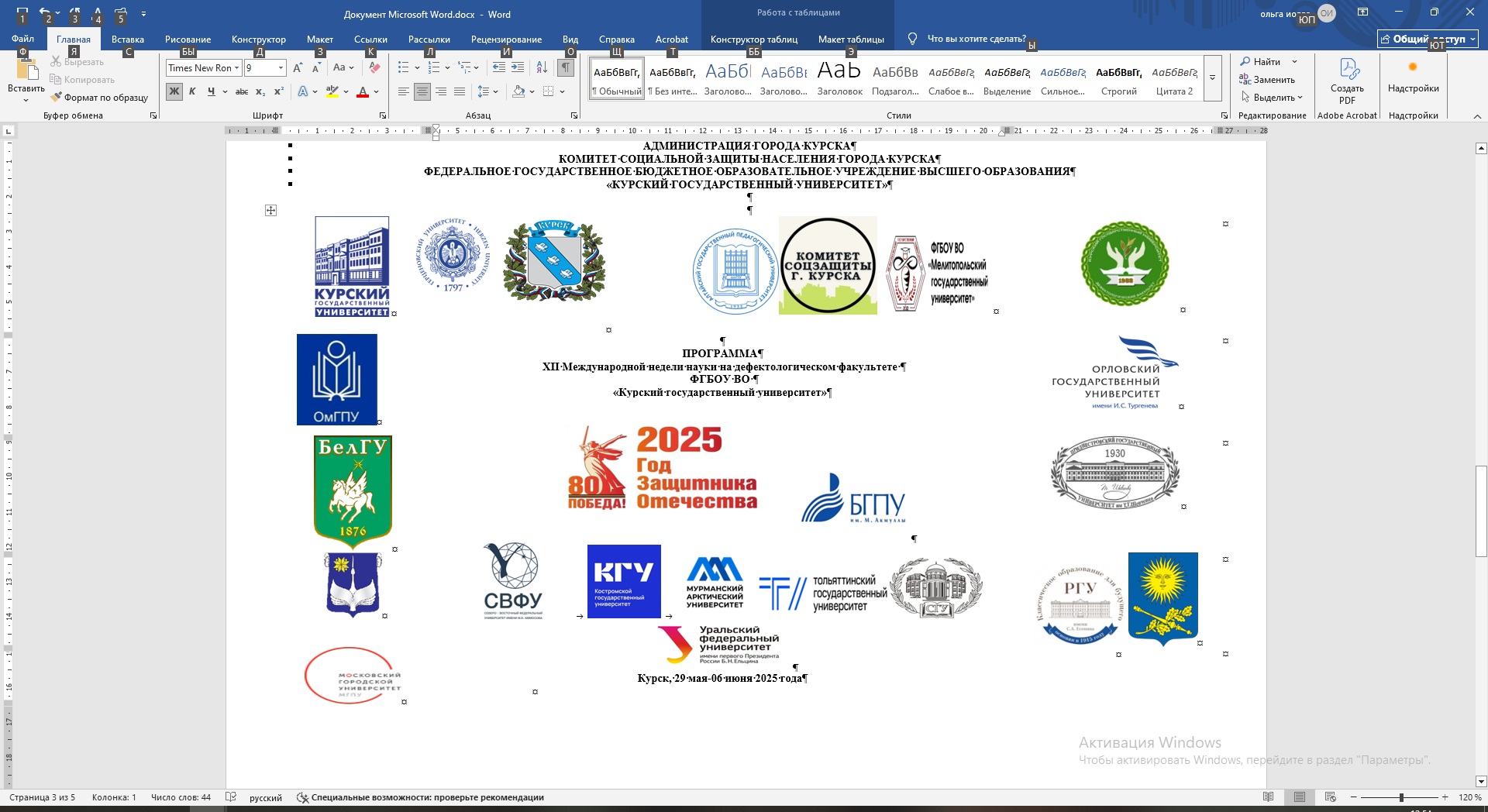
Task: Select the КГУ Kostroma university logo image
Action: 624,581
